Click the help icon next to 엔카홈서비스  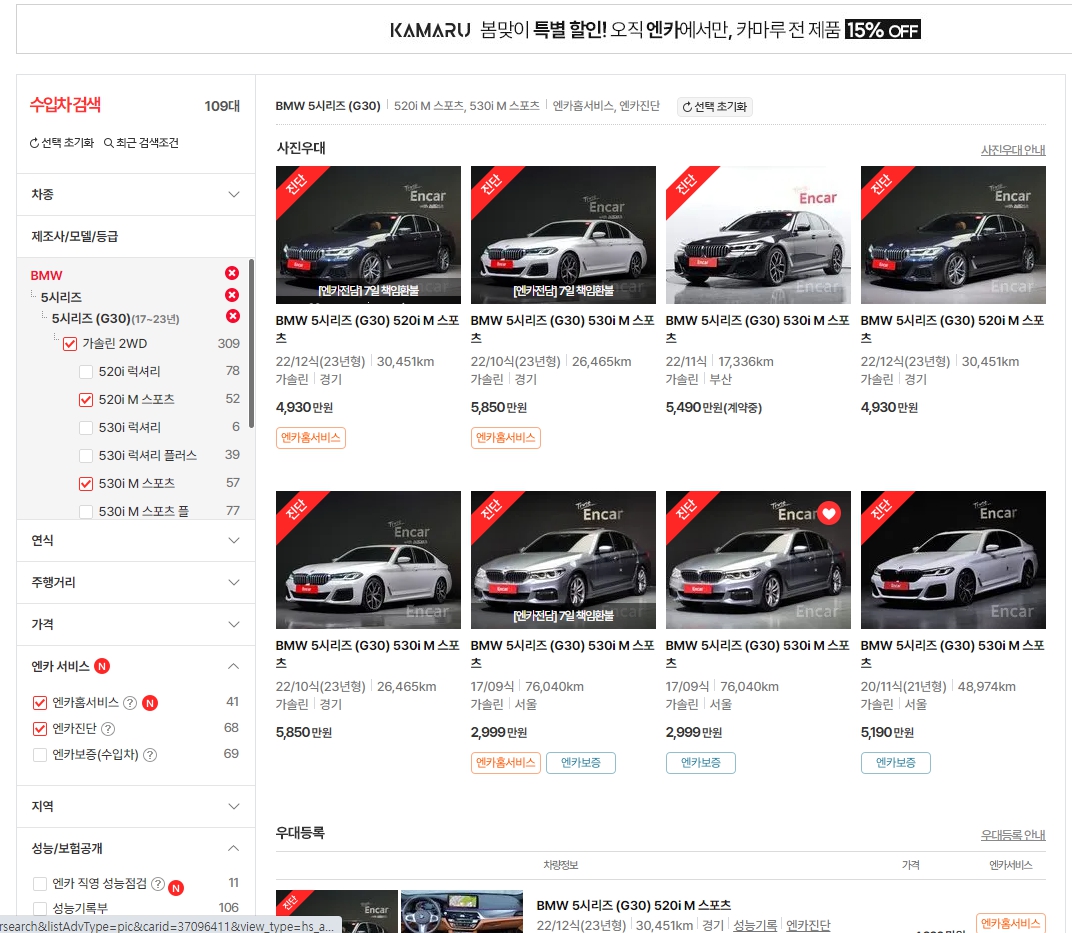coord(130,703)
